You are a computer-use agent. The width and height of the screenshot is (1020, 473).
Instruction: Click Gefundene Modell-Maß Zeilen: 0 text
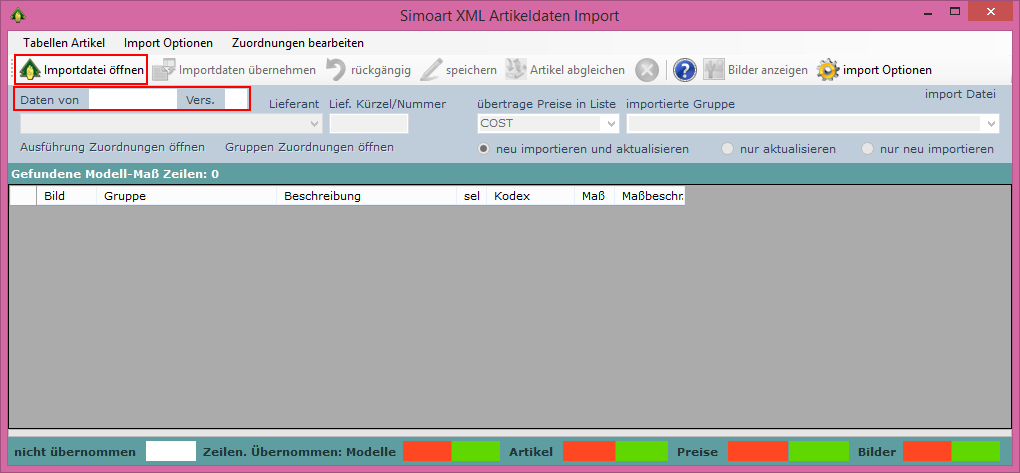click(x=115, y=174)
